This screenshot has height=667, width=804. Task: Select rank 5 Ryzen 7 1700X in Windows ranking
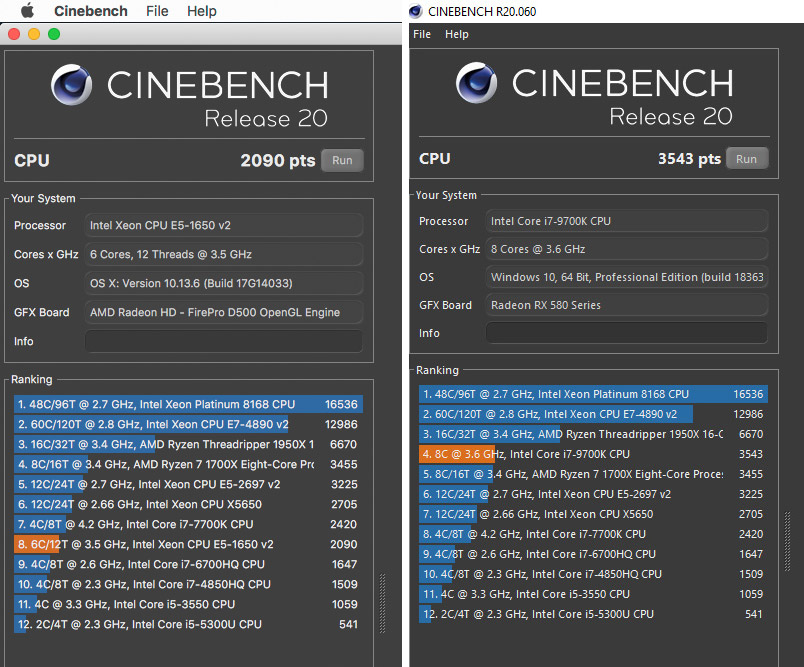pyautogui.click(x=593, y=474)
